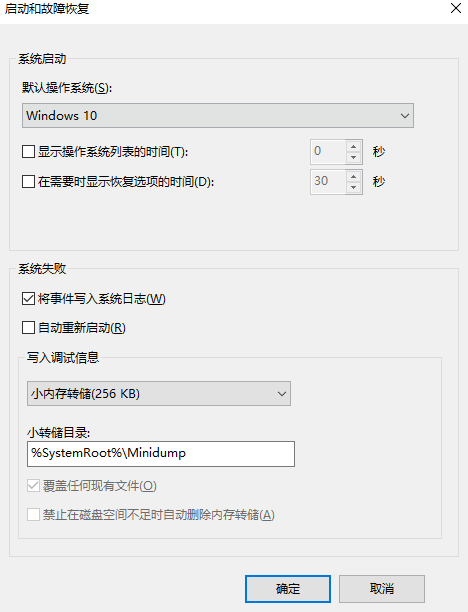Click the 小转储目录 Minidump path field
This screenshot has width=468, height=612.
point(161,454)
